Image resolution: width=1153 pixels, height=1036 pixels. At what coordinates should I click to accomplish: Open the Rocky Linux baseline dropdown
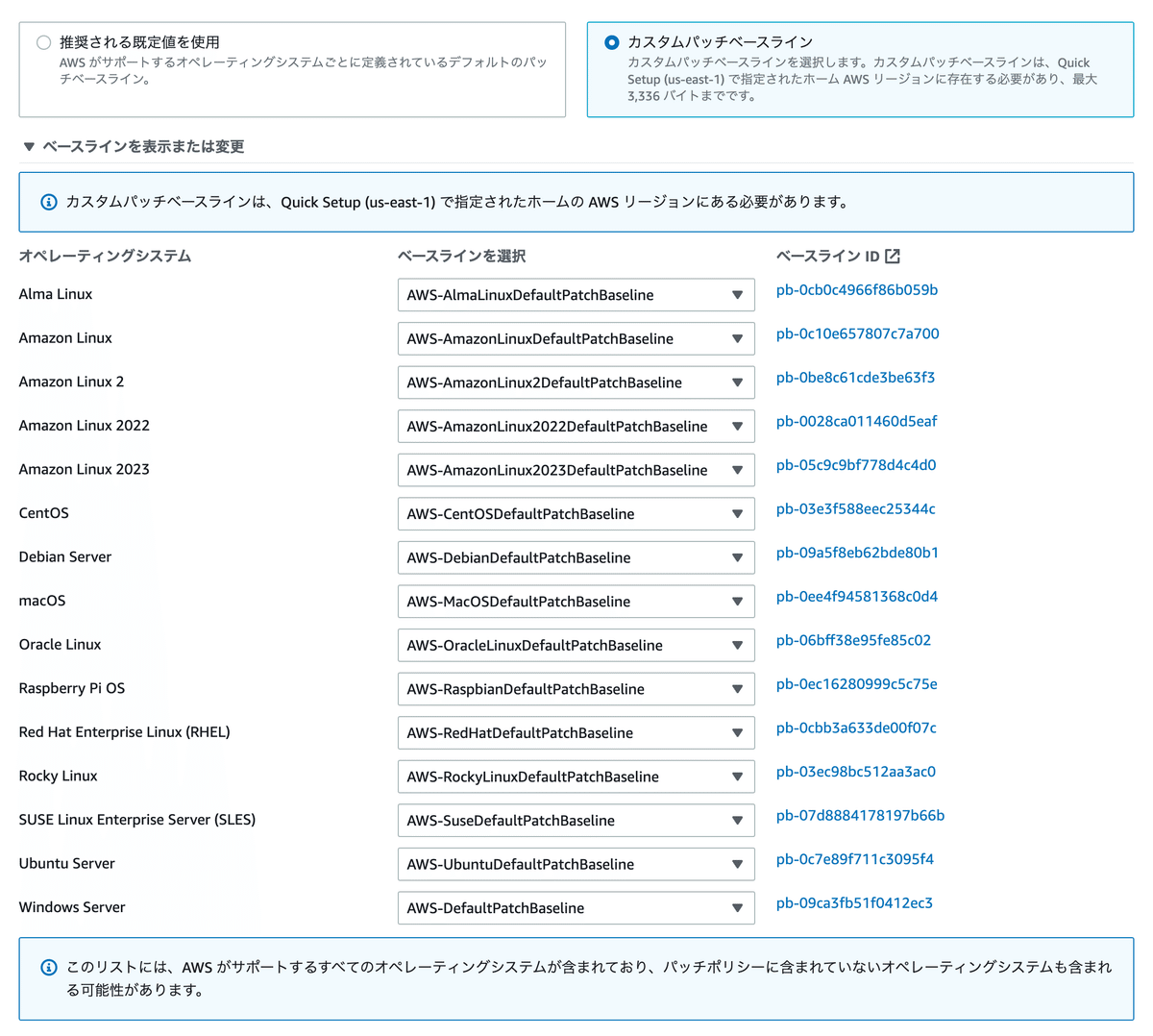pyautogui.click(x=576, y=777)
